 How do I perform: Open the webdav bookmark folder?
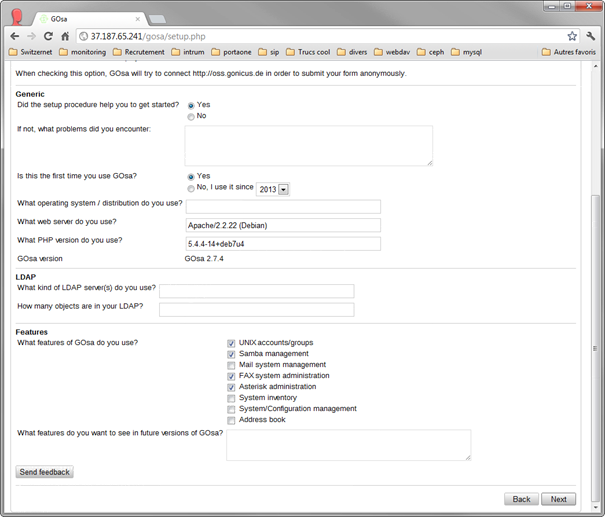[x=392, y=52]
